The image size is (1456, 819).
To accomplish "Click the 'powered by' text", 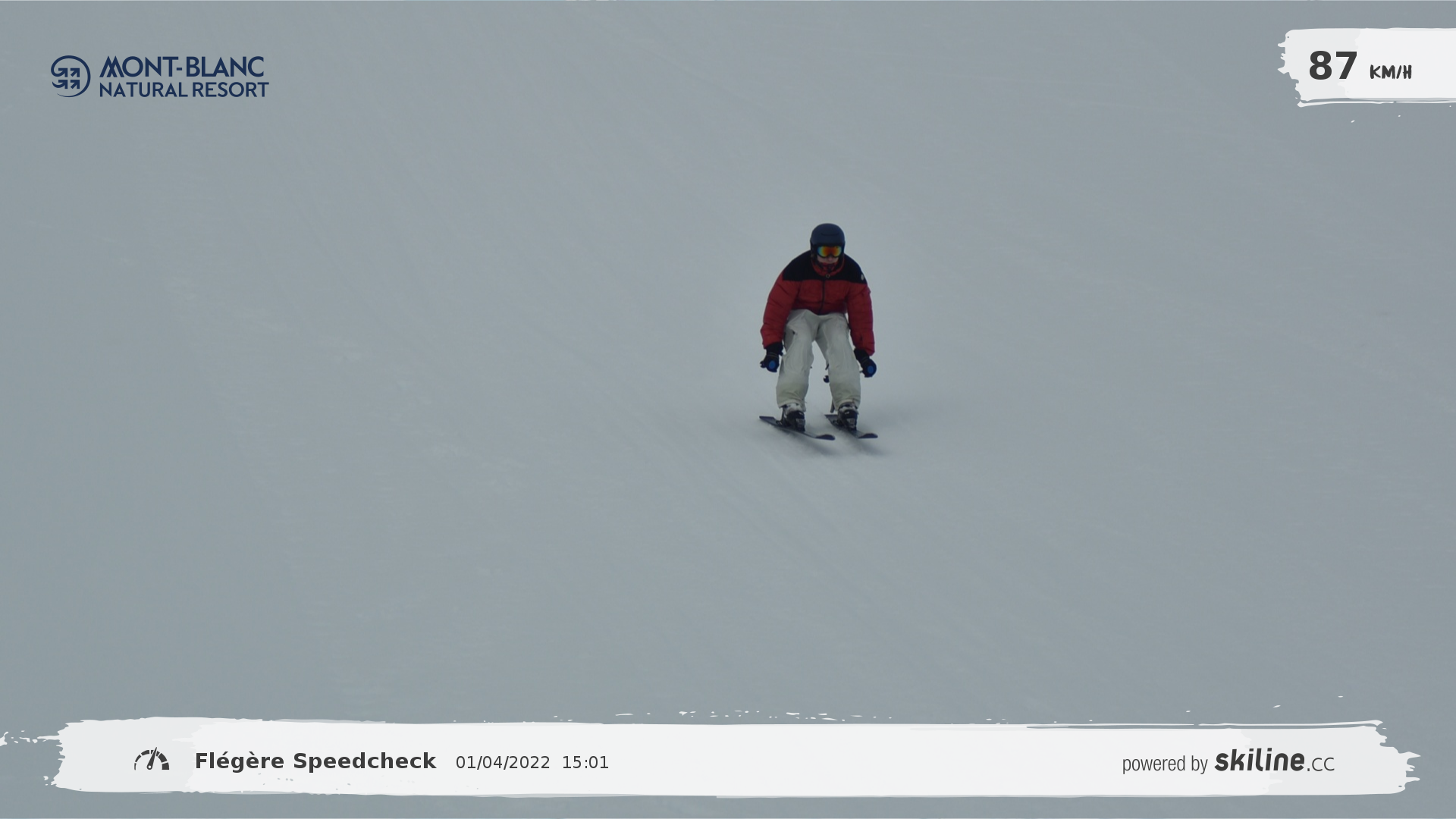I will coord(1164,764).
